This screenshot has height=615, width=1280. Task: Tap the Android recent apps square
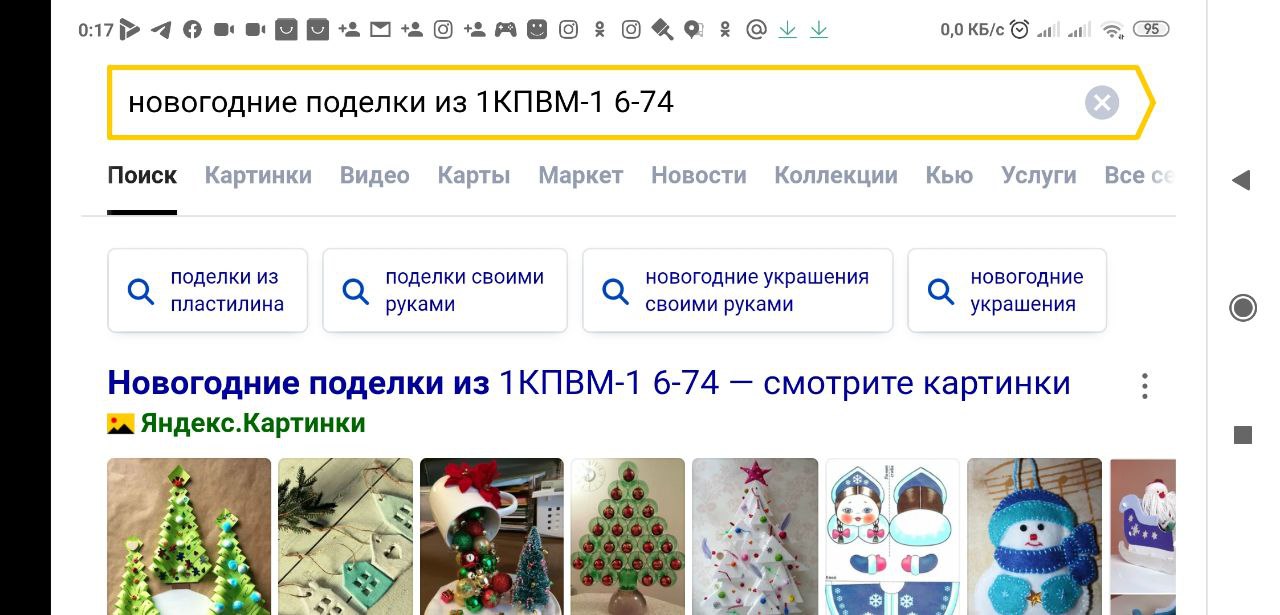tap(1243, 435)
